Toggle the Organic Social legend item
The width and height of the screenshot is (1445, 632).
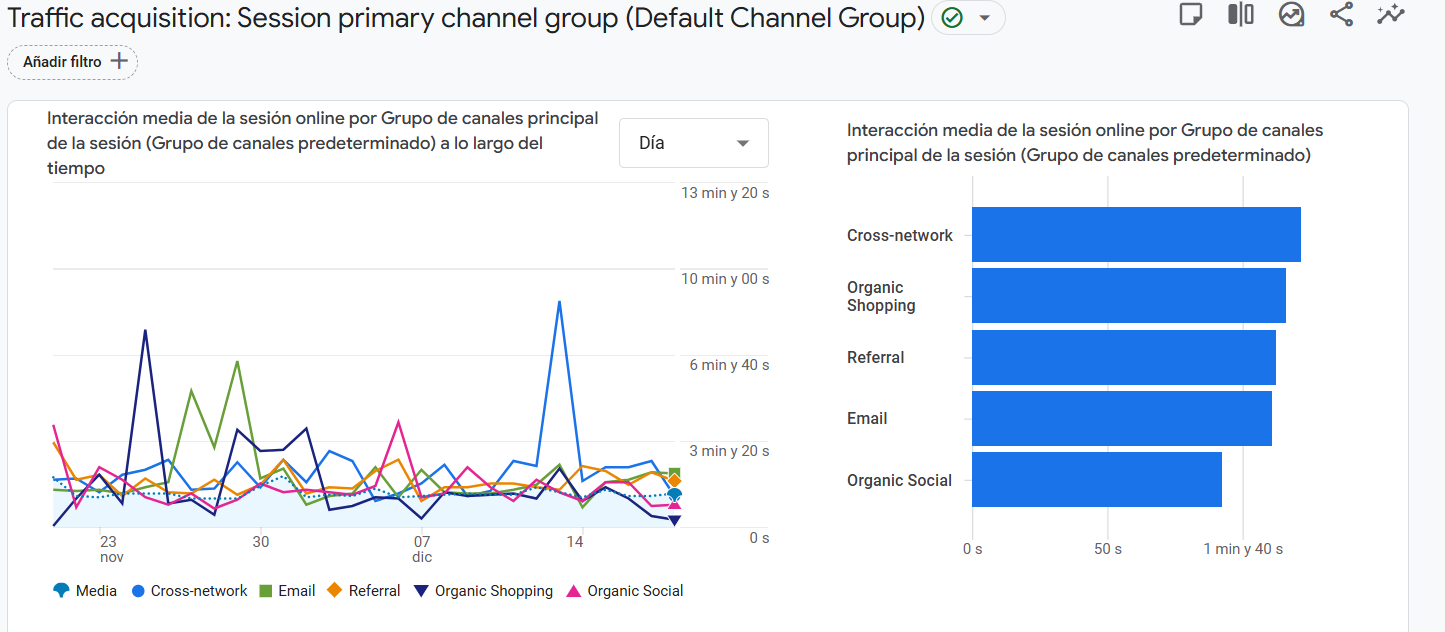point(625,591)
